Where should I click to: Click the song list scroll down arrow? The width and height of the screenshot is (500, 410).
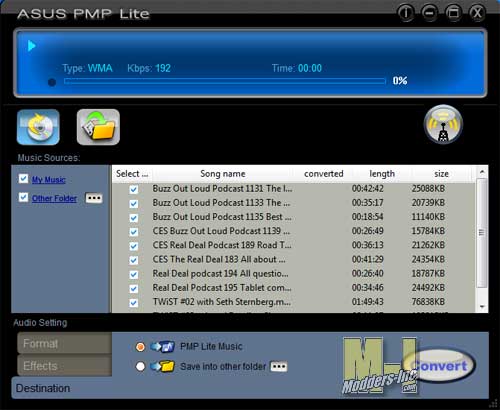coord(482,306)
